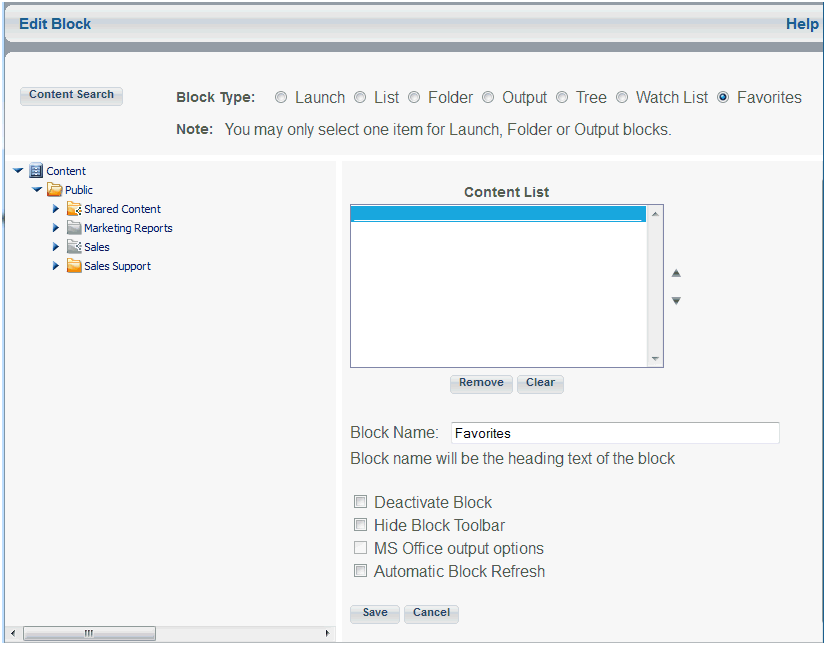
Task: Select the highlighted Content List row
Action: point(498,214)
